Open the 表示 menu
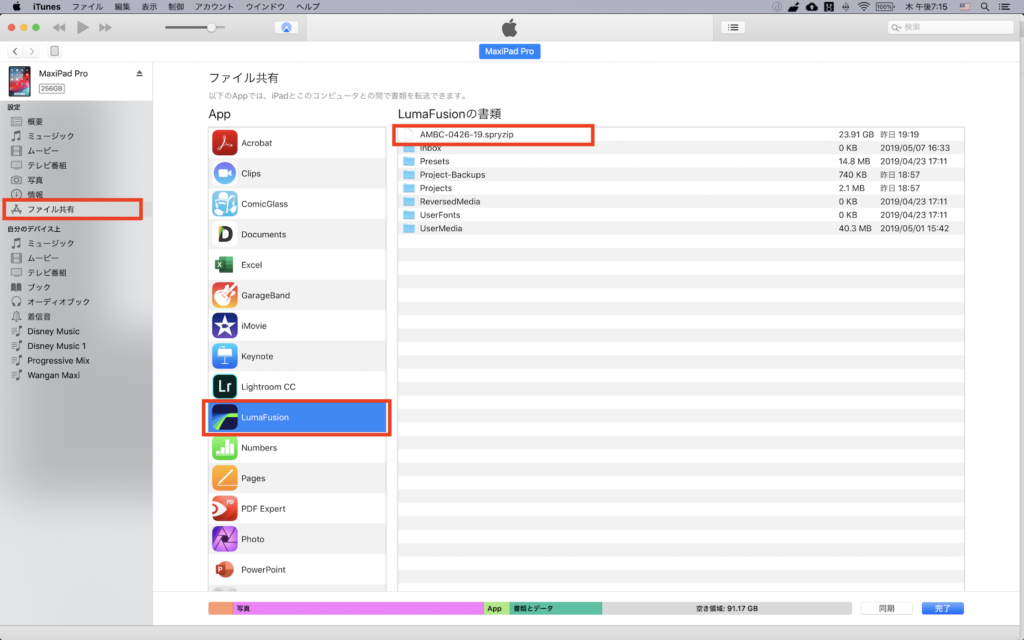1024x640 pixels. click(x=149, y=7)
